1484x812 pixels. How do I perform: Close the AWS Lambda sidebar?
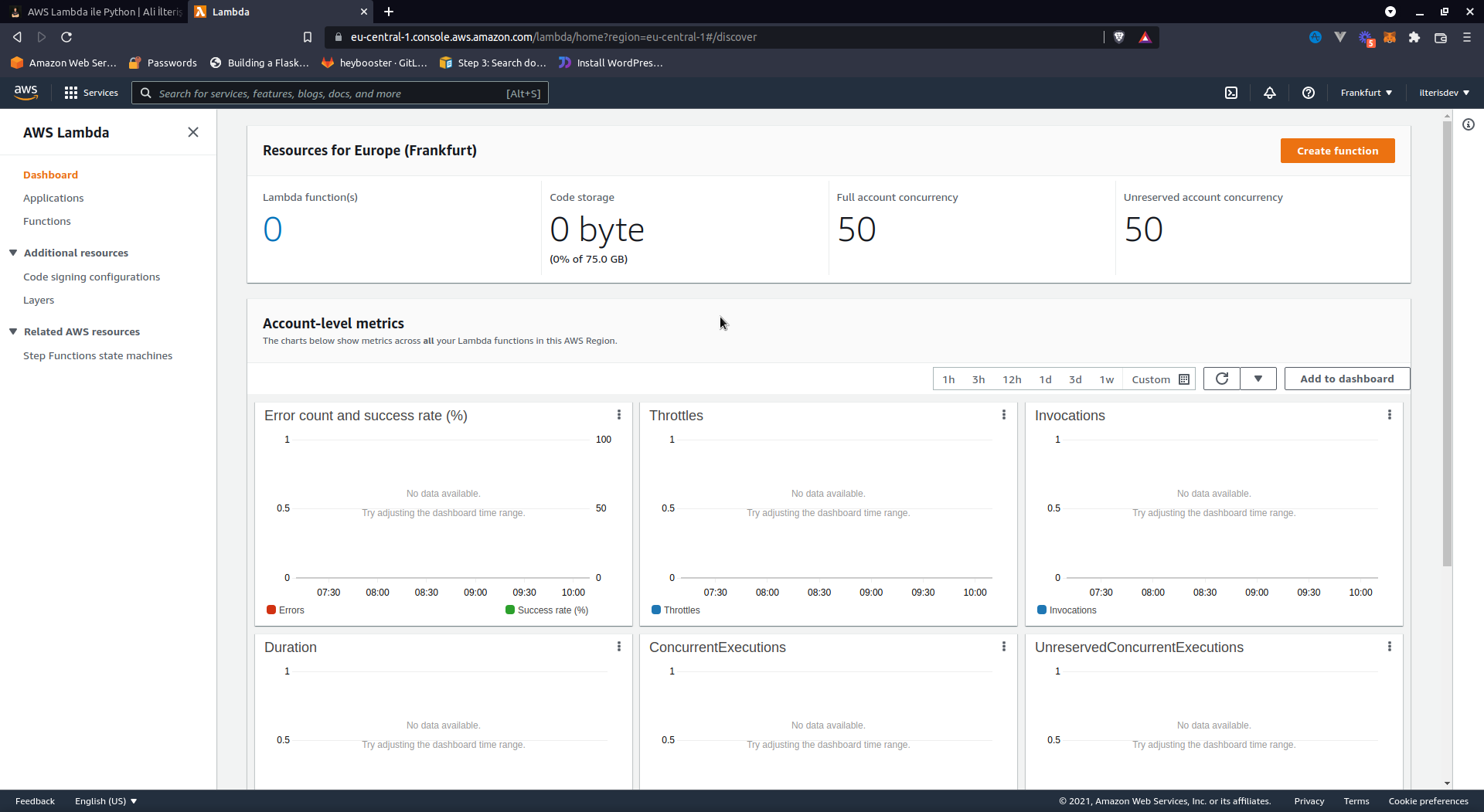tap(193, 132)
